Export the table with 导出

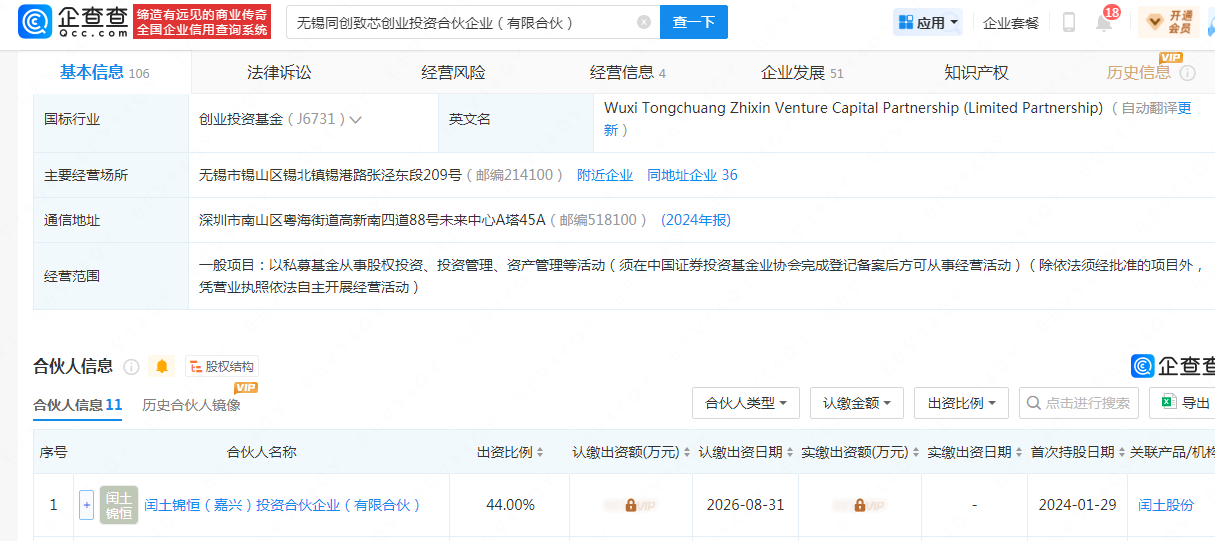pyautogui.click(x=1184, y=403)
